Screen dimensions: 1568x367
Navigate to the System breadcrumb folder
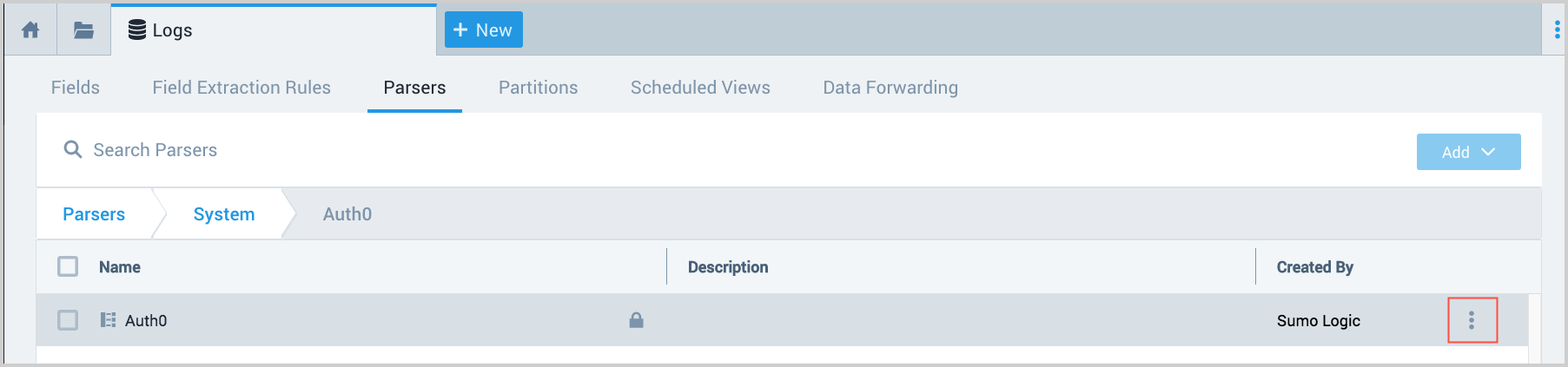tap(224, 214)
